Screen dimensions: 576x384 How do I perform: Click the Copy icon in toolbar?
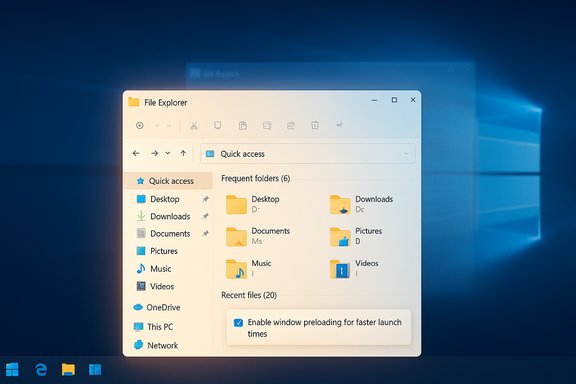(218, 125)
